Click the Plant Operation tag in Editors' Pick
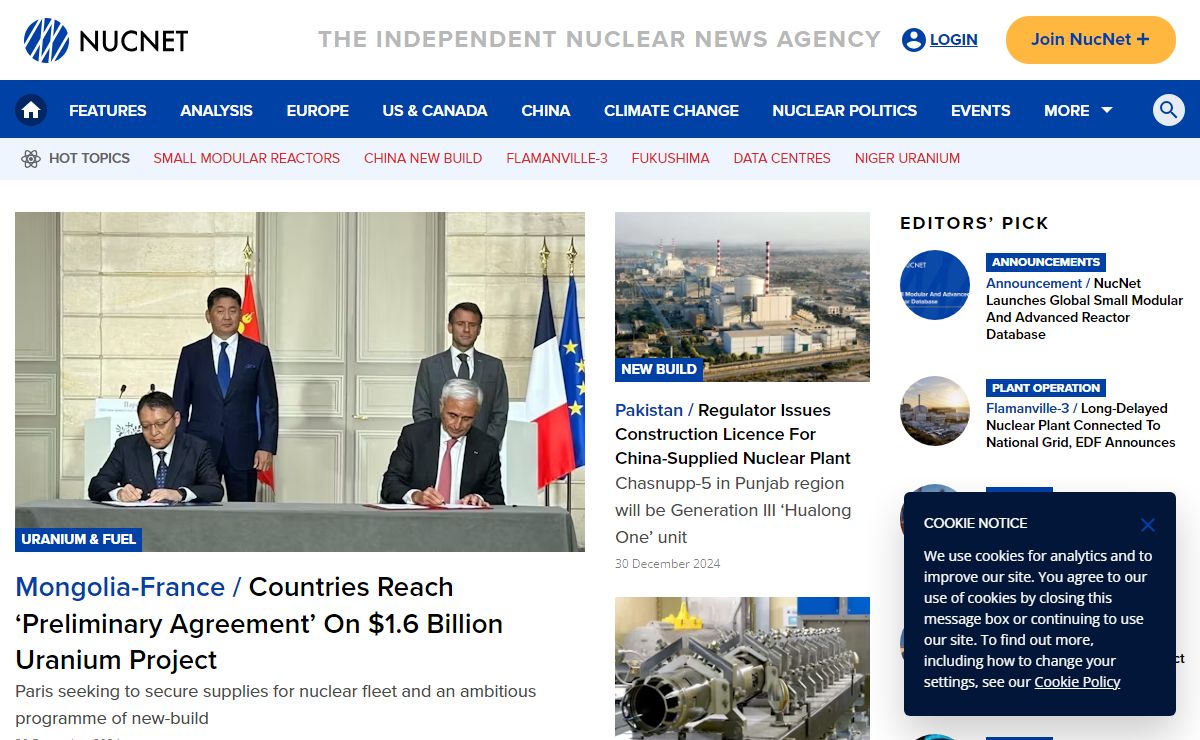Image resolution: width=1200 pixels, height=740 pixels. [x=1046, y=388]
